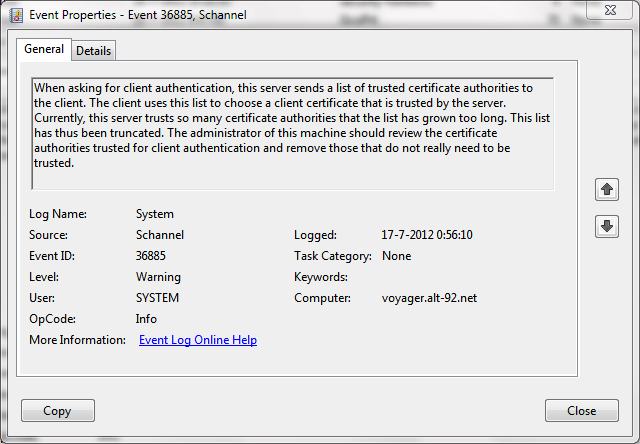Click inside the event description text box
This screenshot has height=444, width=640.
point(292,132)
